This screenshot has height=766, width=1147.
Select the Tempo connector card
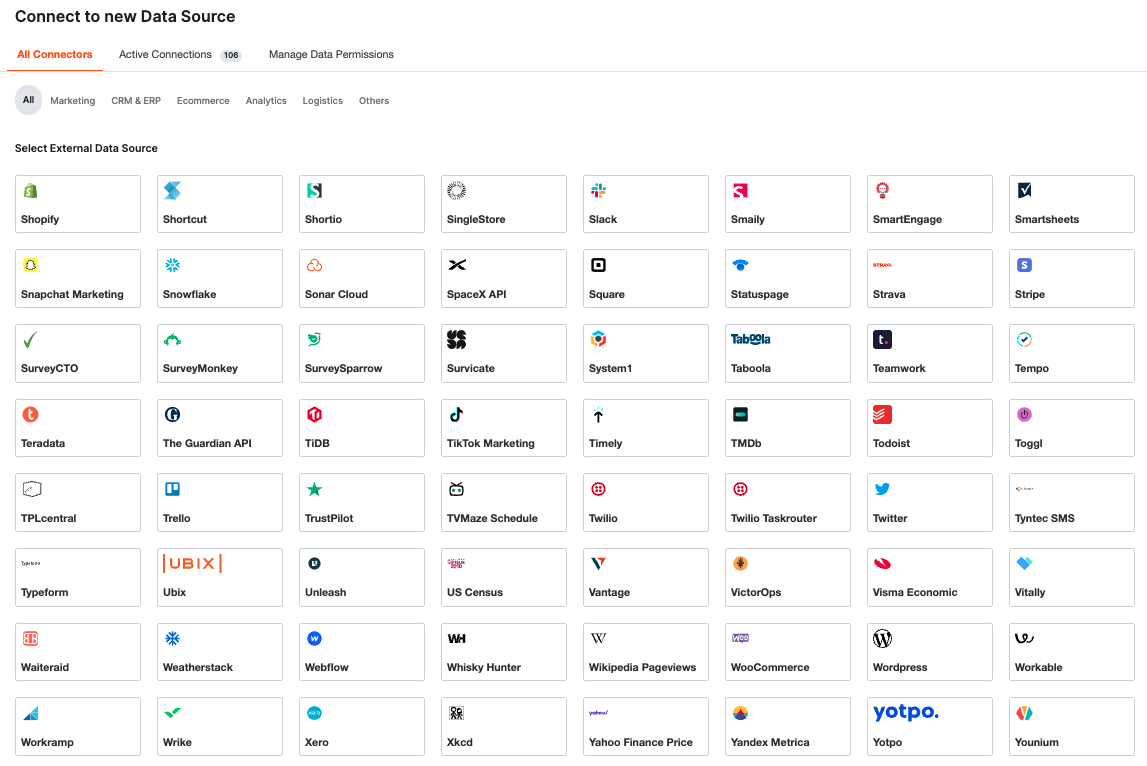[x=1071, y=353]
